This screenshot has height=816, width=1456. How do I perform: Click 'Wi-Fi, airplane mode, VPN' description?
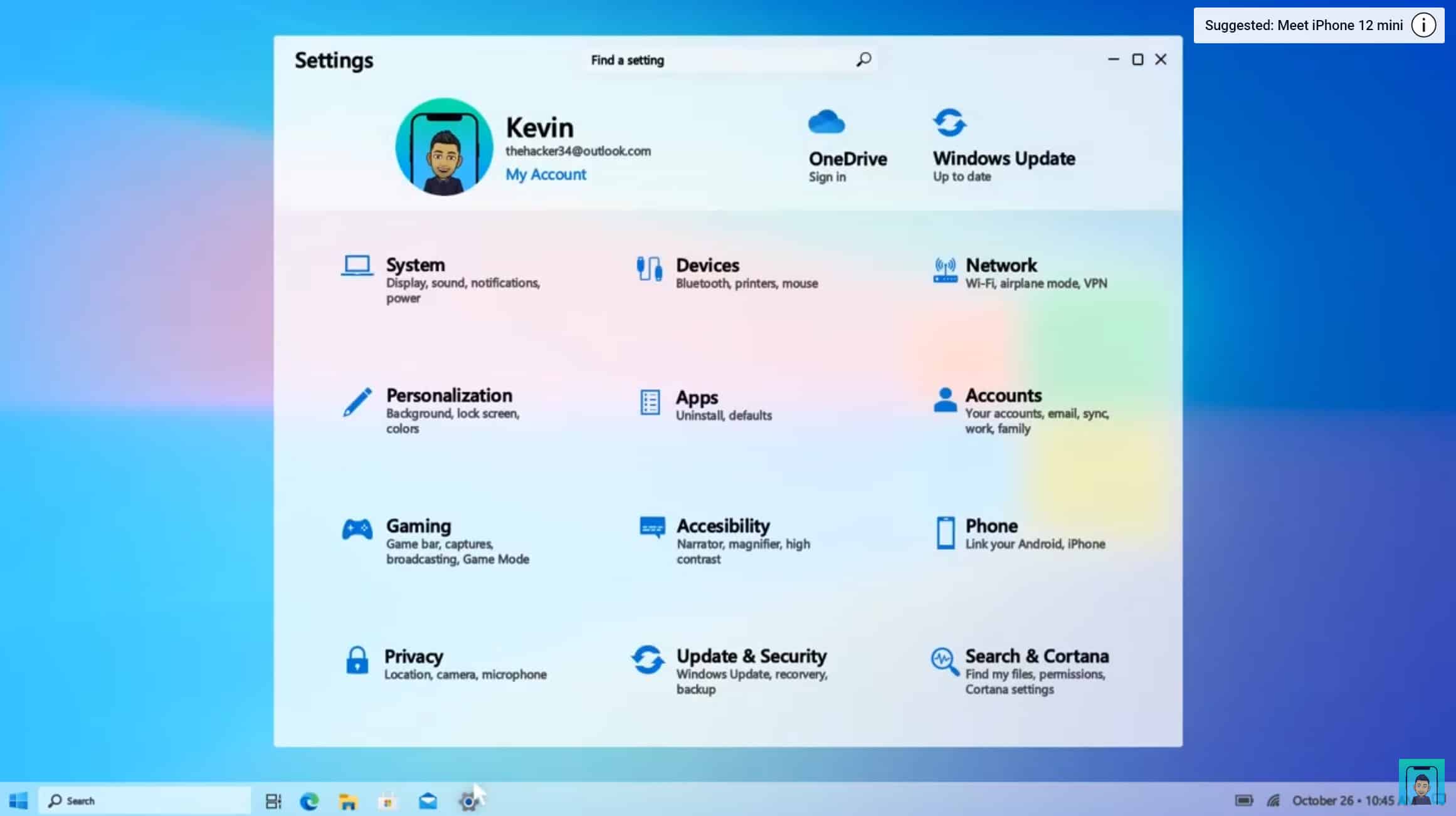click(x=1036, y=283)
